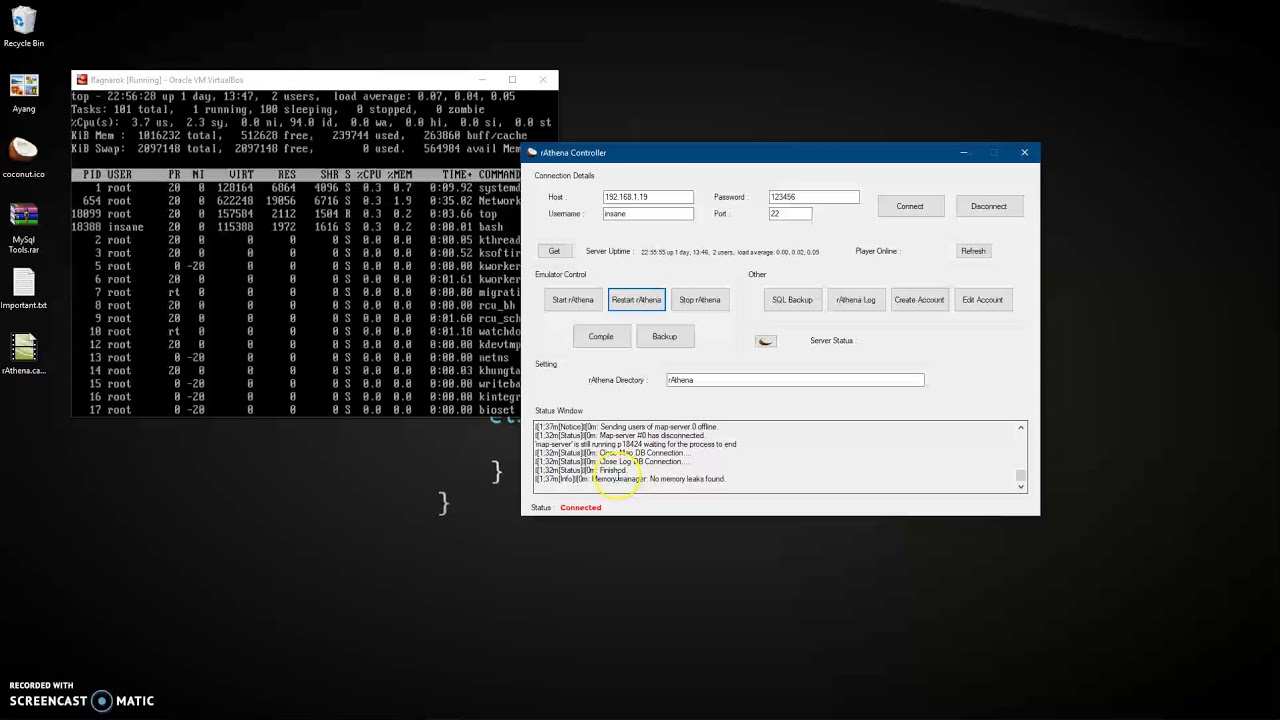The width and height of the screenshot is (1280, 720).
Task: Click the rAthena Controller title bar text
Action: 574,153
